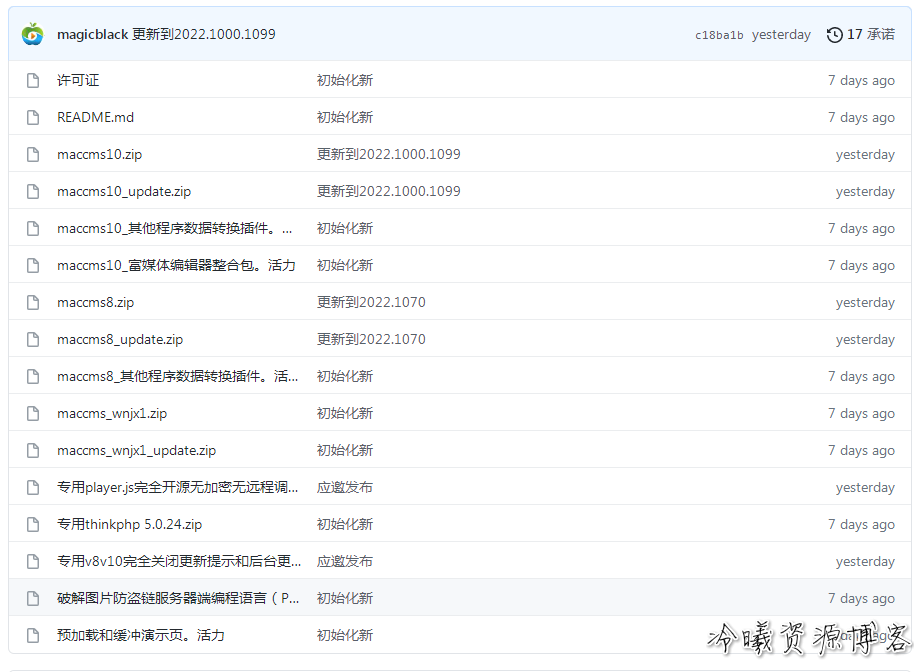
Task: Open the 破解图片防盗链服务器端编程语言 file
Action: pos(178,599)
